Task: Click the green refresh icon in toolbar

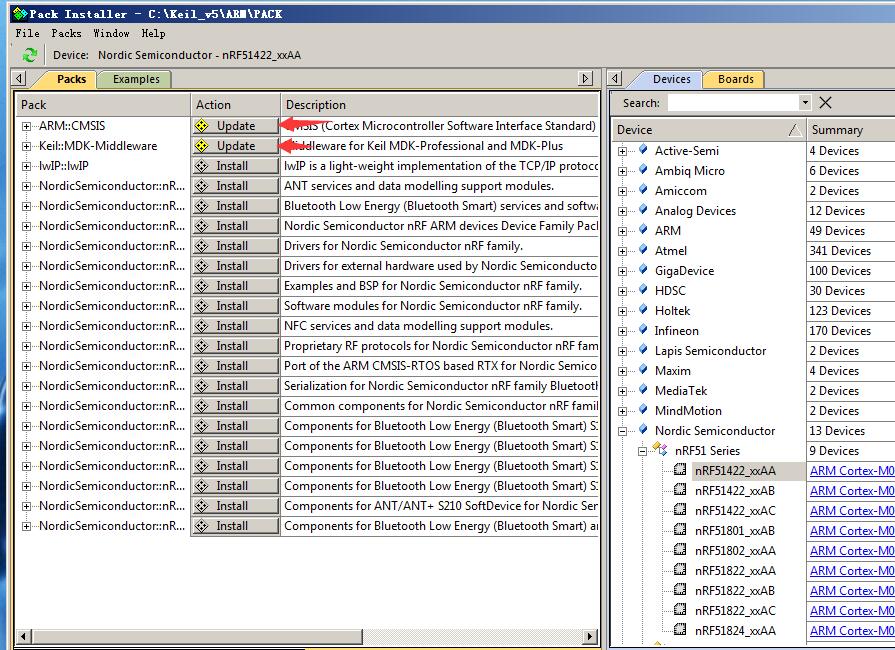Action: pos(30,55)
